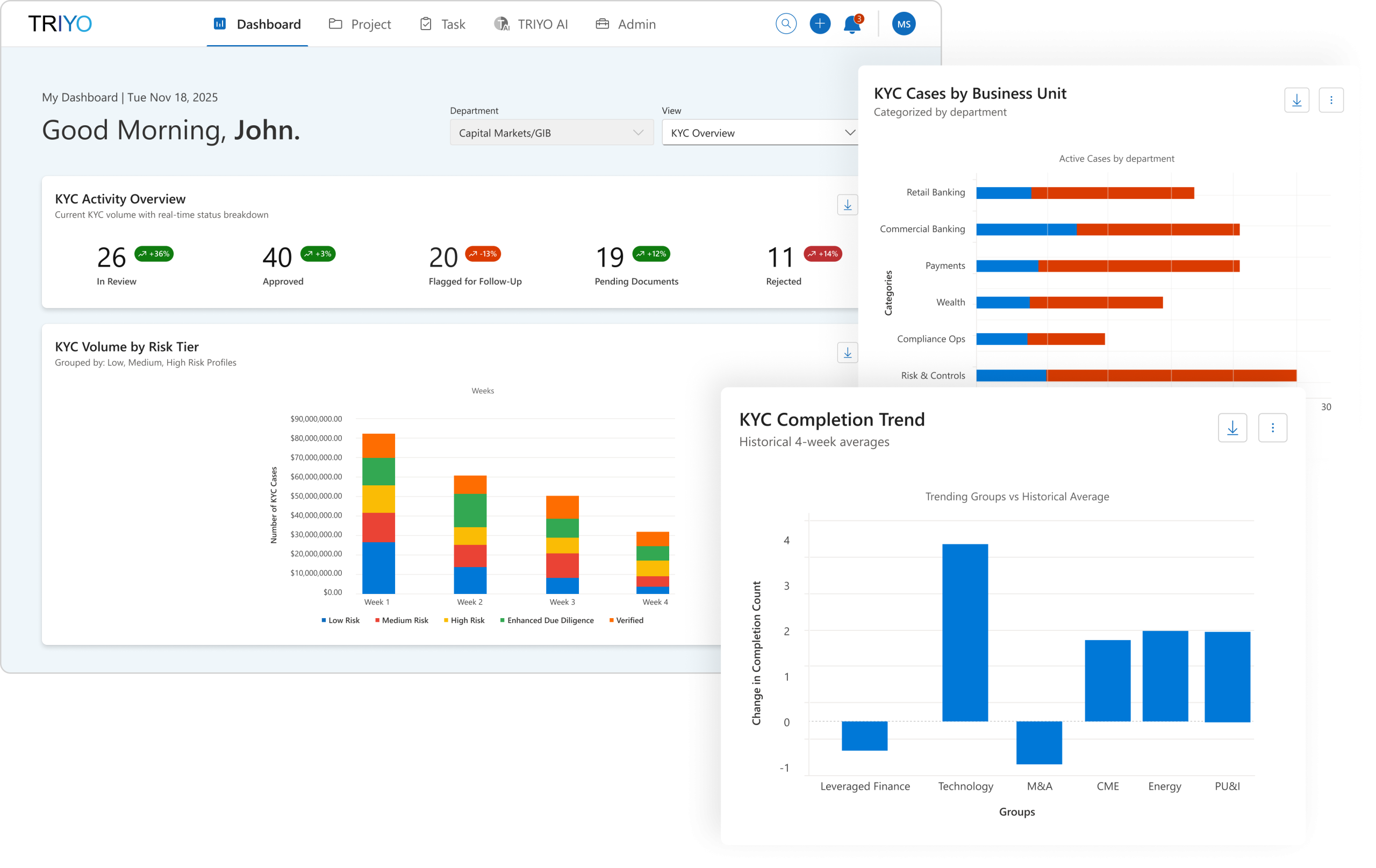Click the blue plus add icon
The image size is (1376, 868).
820,24
